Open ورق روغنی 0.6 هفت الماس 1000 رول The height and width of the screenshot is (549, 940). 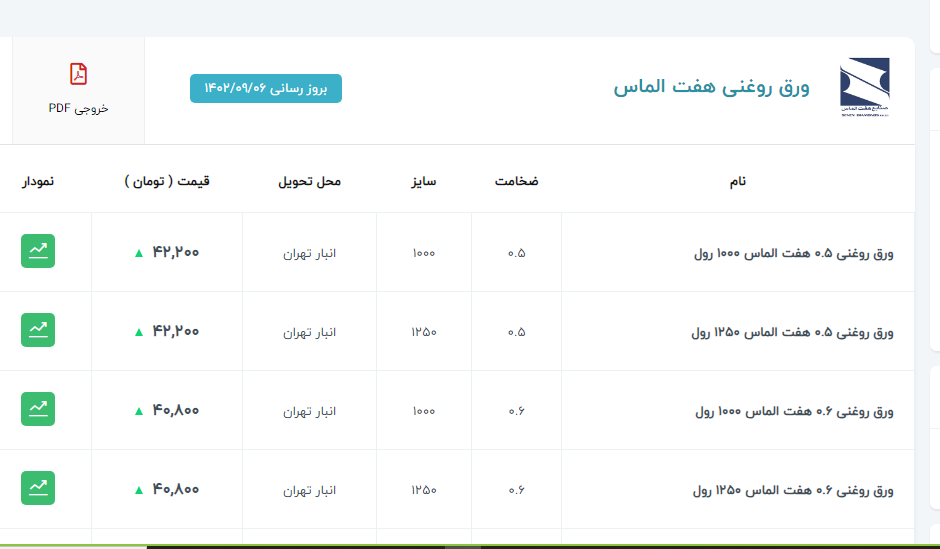pyautogui.click(x=793, y=411)
